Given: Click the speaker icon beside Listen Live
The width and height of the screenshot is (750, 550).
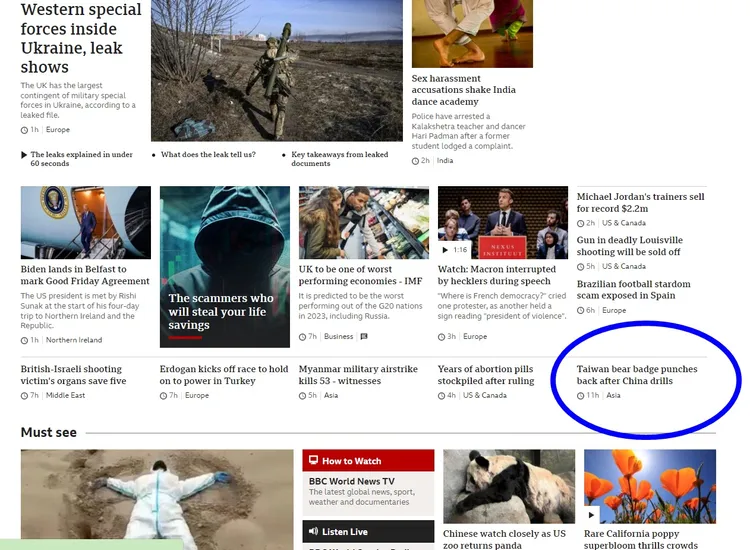Looking at the screenshot, I should tap(313, 532).
